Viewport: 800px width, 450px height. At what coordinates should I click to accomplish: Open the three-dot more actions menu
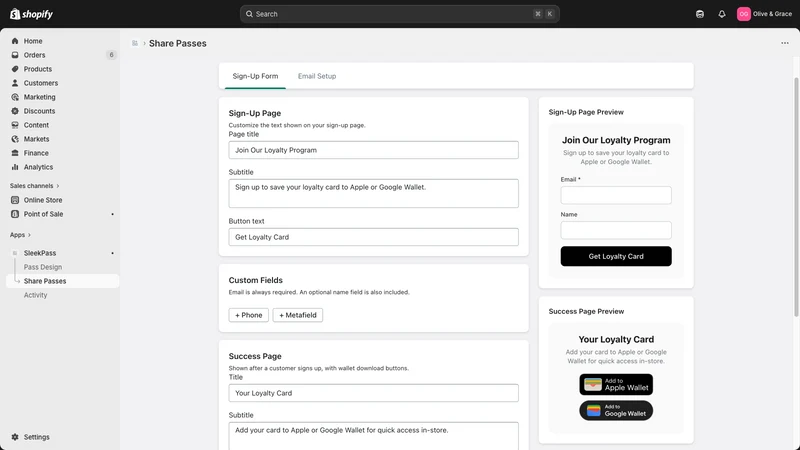[785, 43]
